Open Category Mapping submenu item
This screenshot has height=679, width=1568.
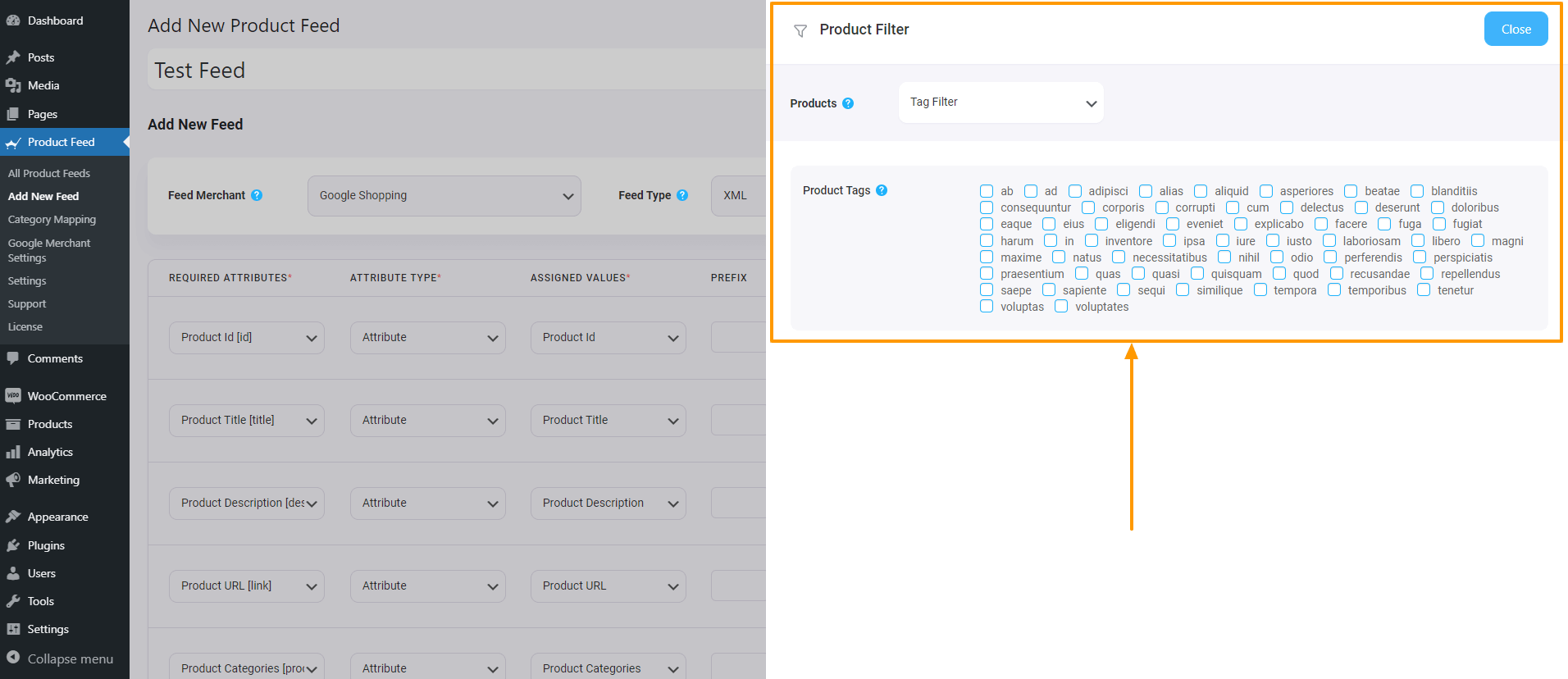52,219
